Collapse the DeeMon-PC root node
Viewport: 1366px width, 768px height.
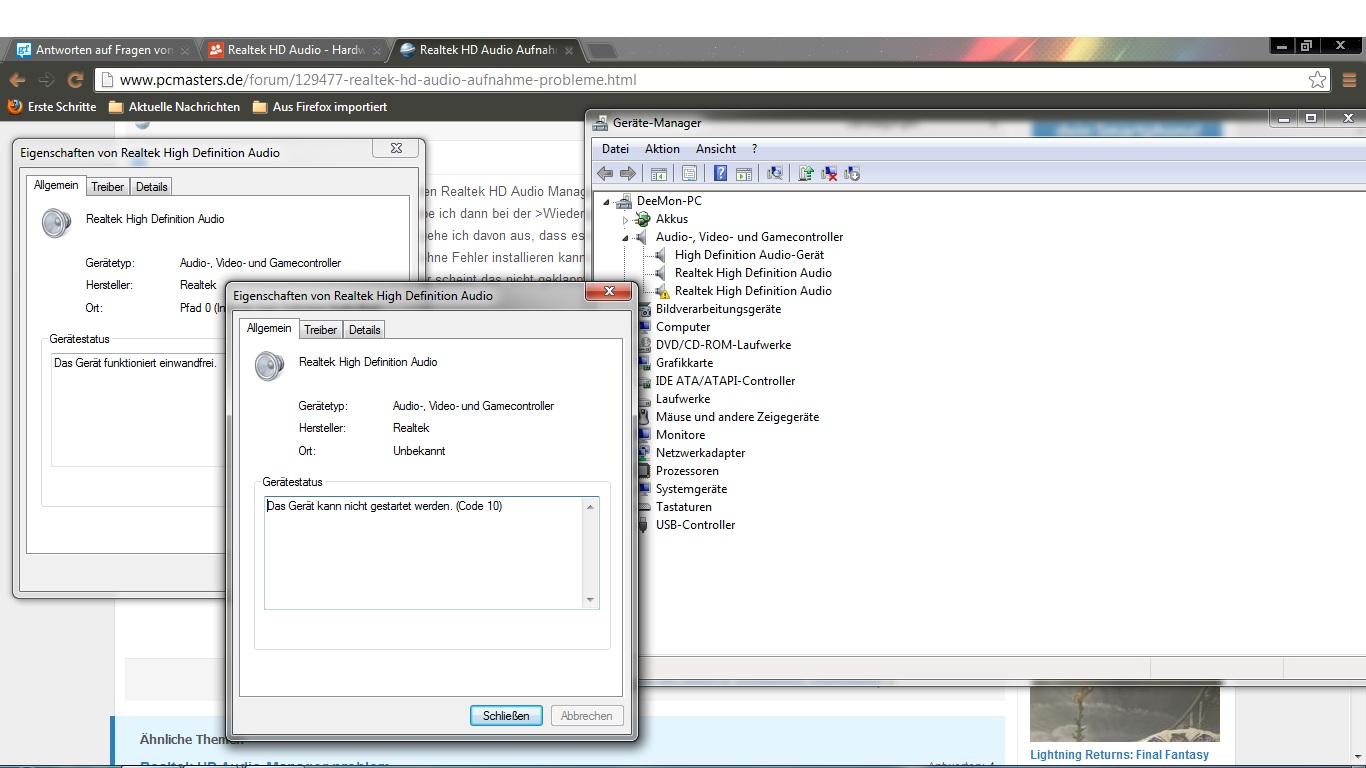tap(607, 202)
